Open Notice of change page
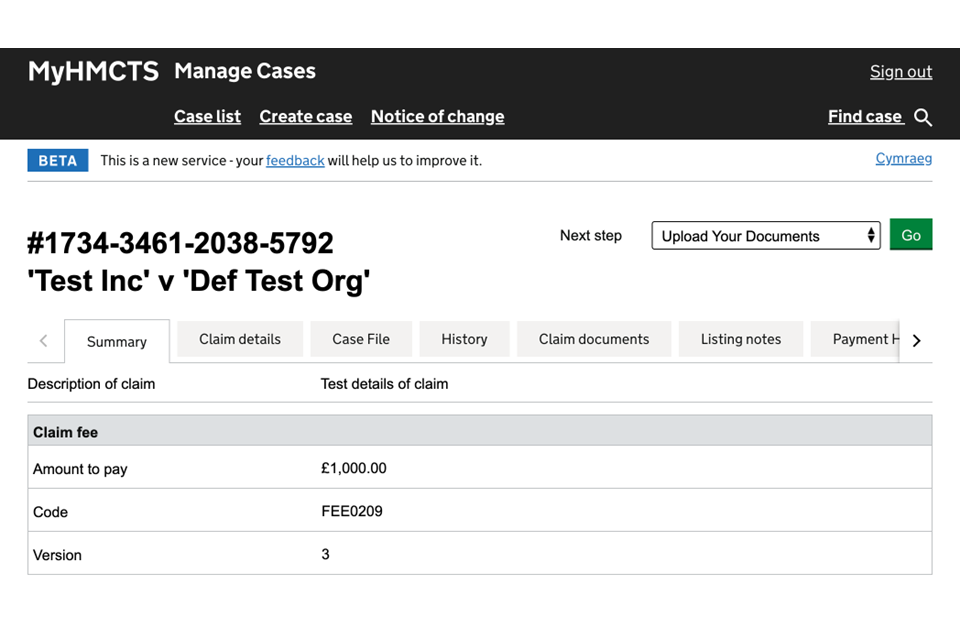960x640 pixels. click(x=437, y=116)
